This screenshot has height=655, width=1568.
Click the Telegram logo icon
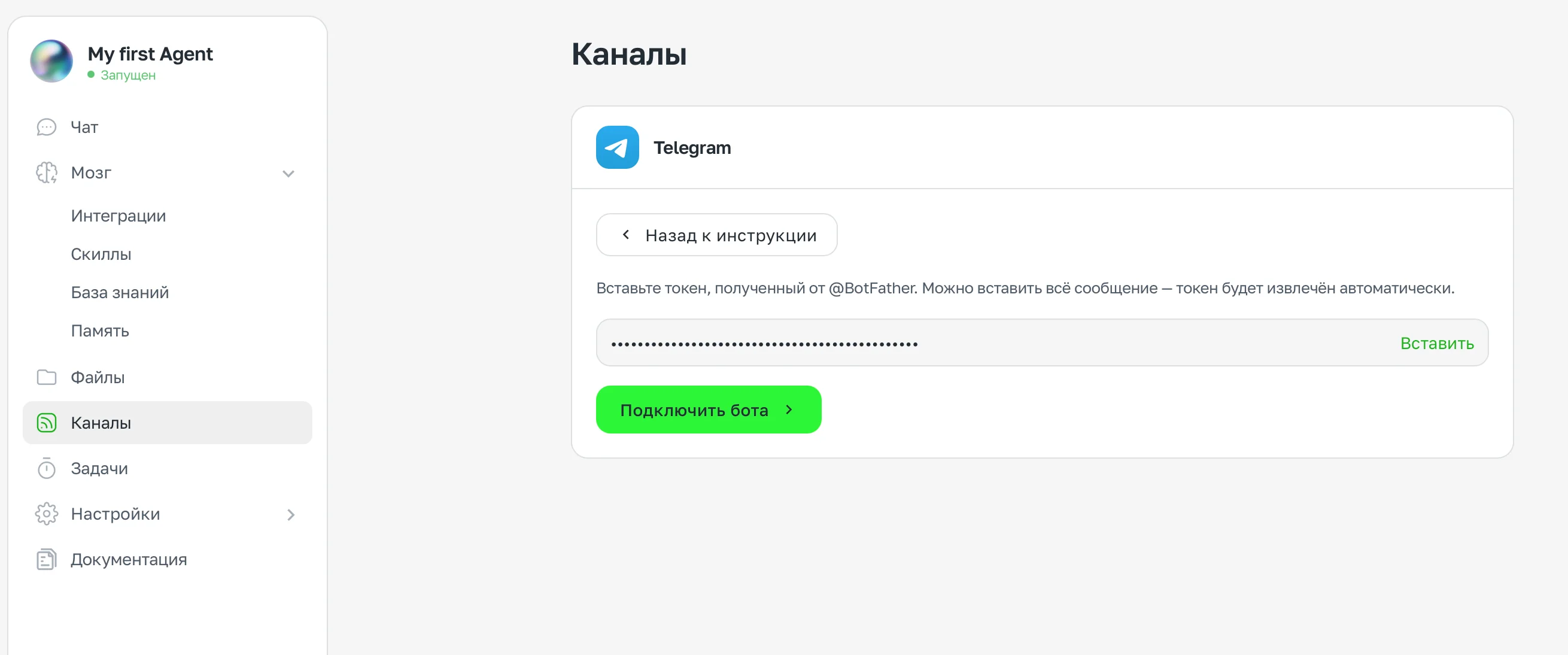pyautogui.click(x=617, y=147)
